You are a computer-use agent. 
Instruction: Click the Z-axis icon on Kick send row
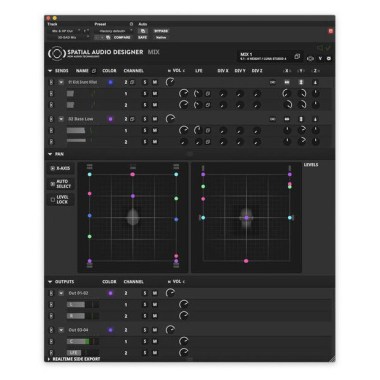pos(315,82)
